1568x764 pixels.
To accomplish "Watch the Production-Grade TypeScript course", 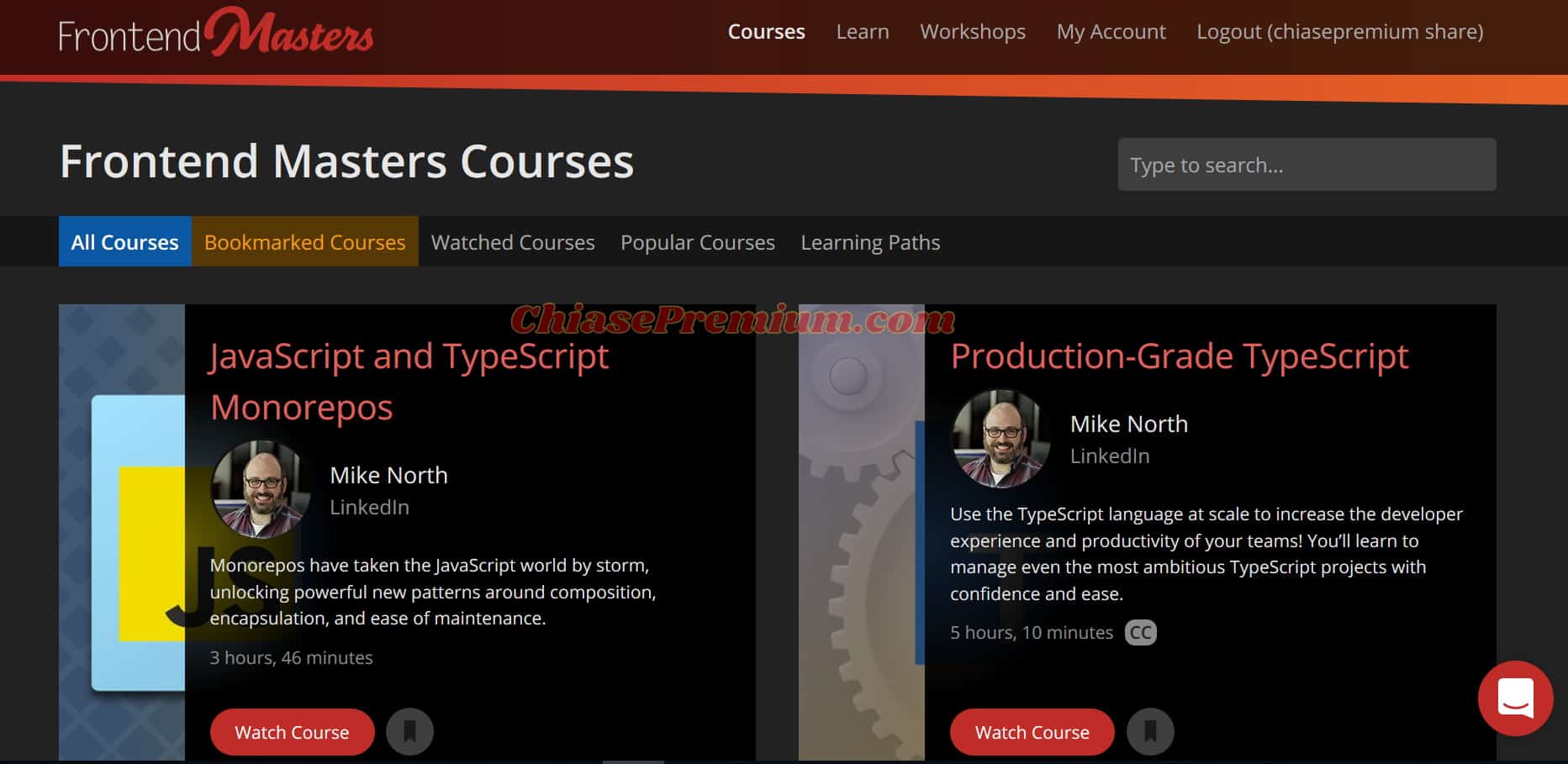I will click(x=1032, y=731).
